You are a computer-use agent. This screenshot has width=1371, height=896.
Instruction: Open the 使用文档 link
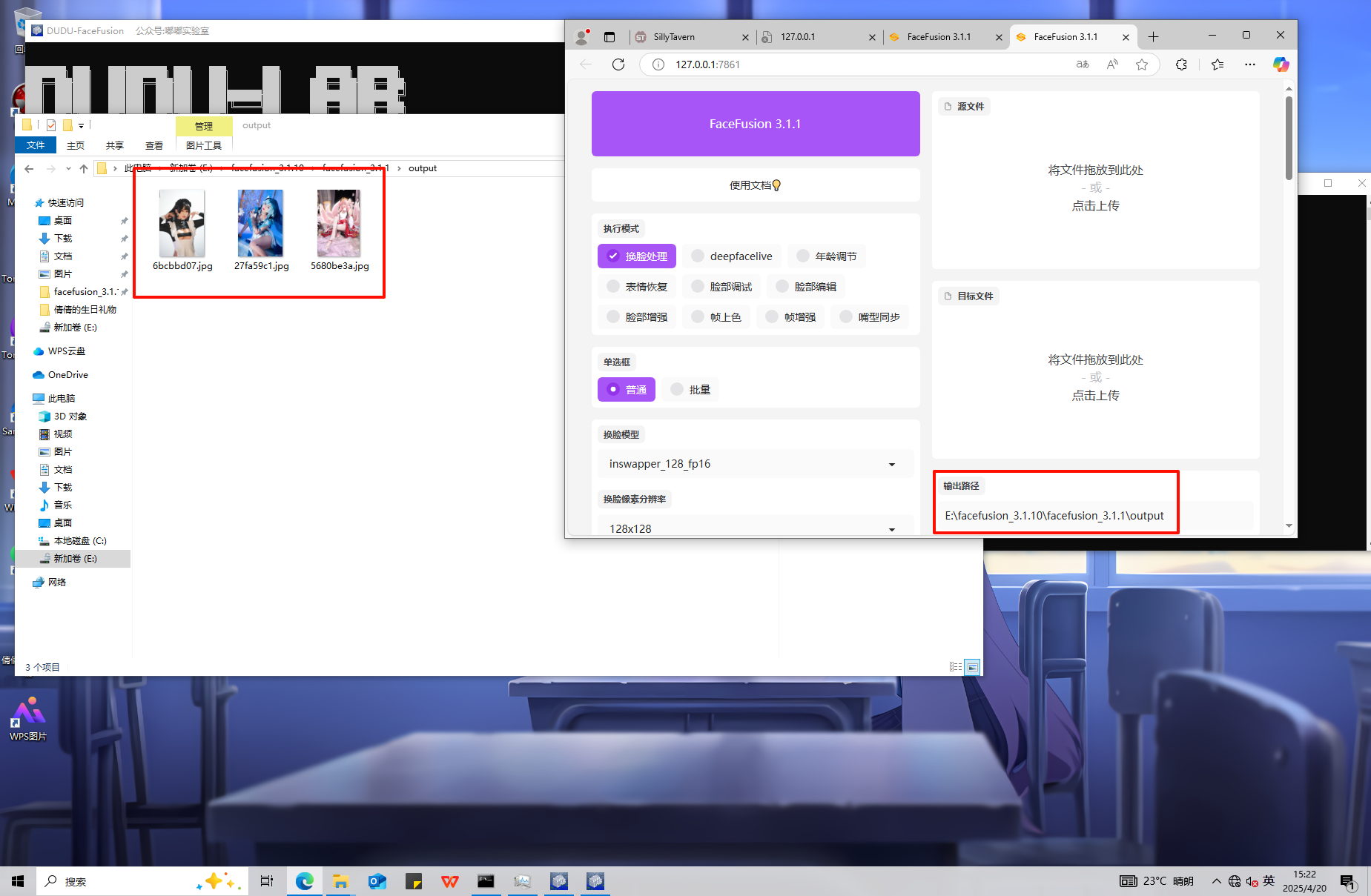click(755, 185)
